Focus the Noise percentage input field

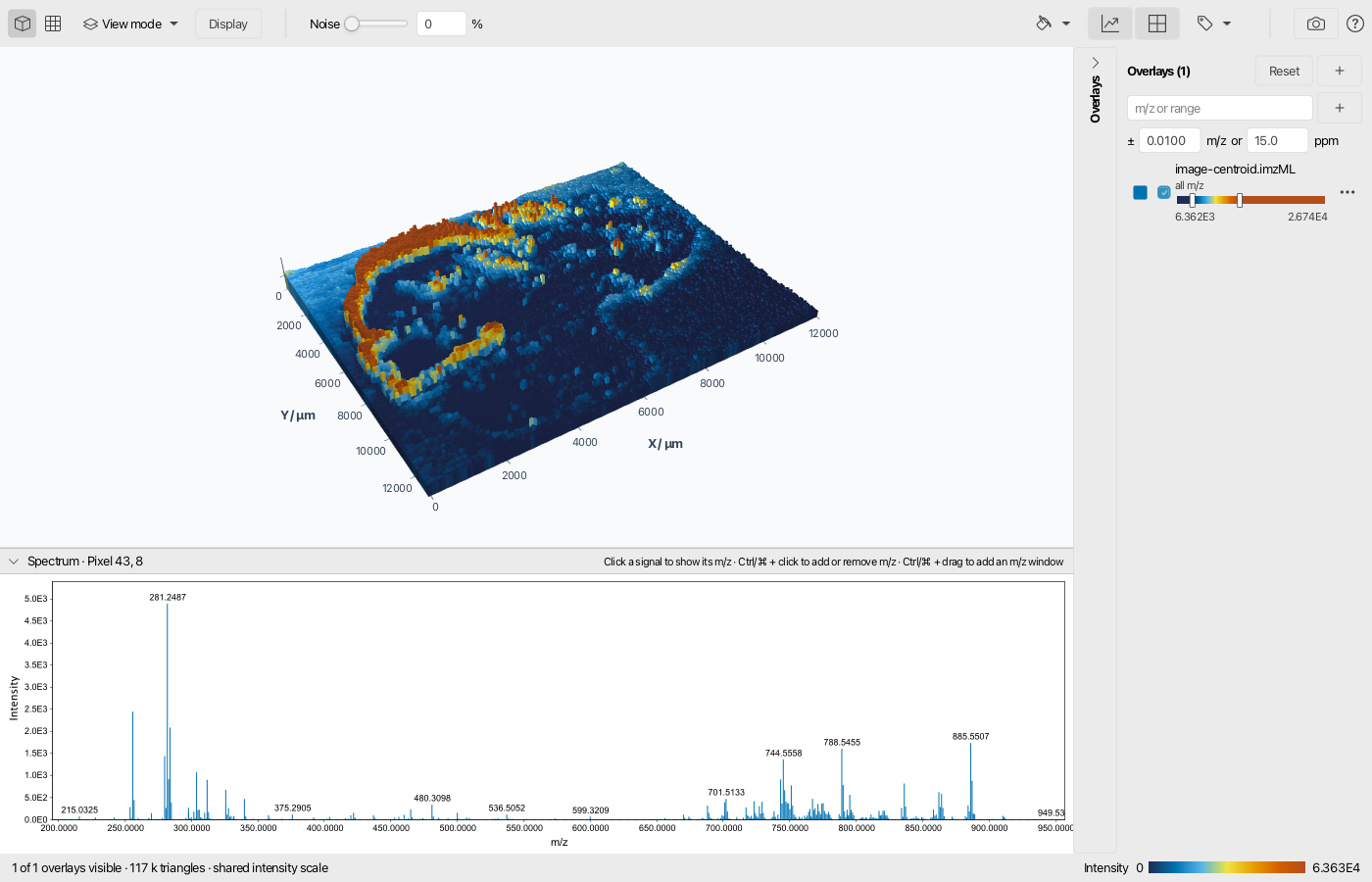(441, 24)
